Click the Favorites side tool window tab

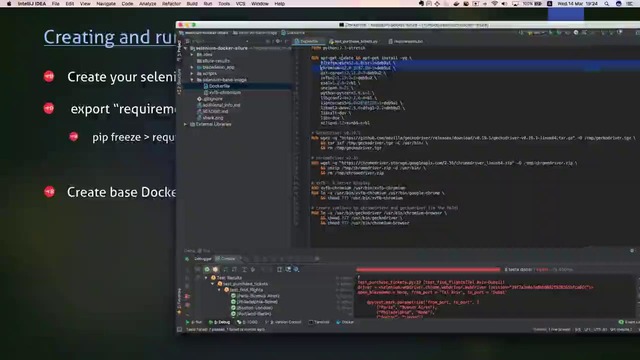[179, 301]
